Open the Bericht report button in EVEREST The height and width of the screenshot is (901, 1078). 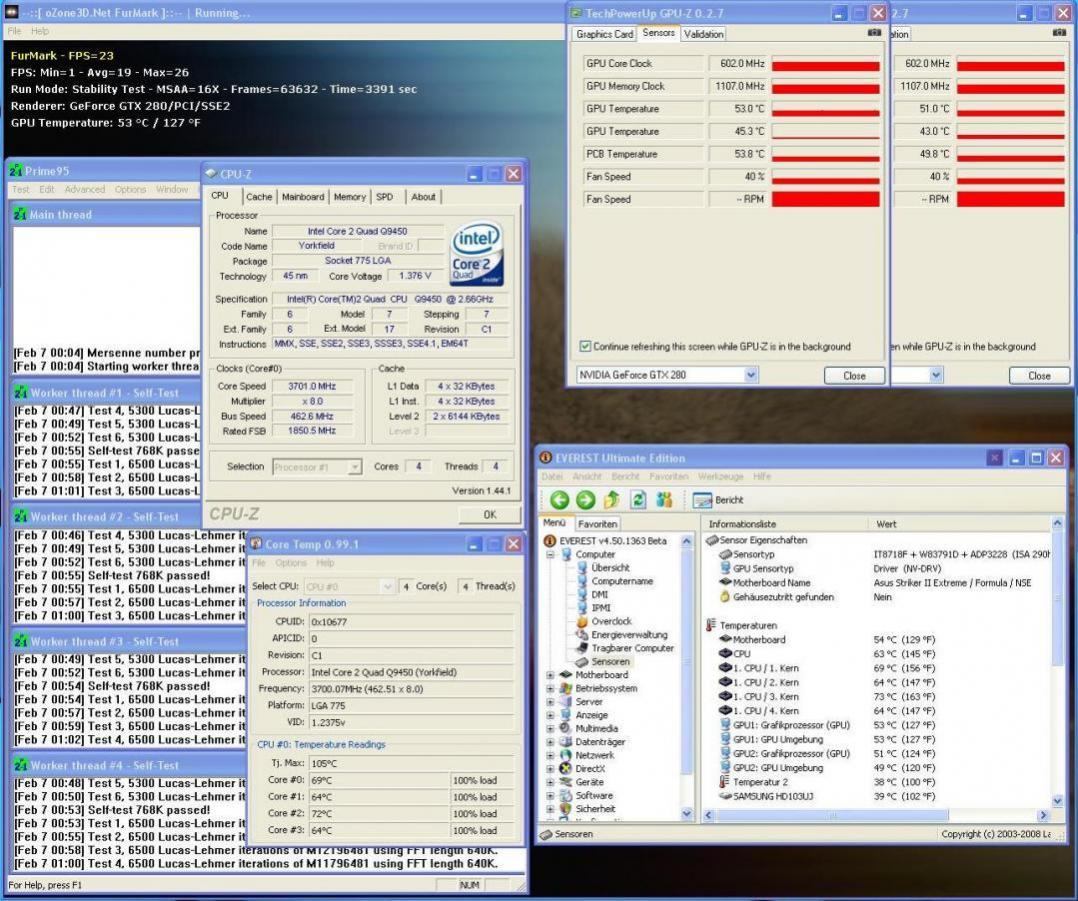(x=718, y=500)
